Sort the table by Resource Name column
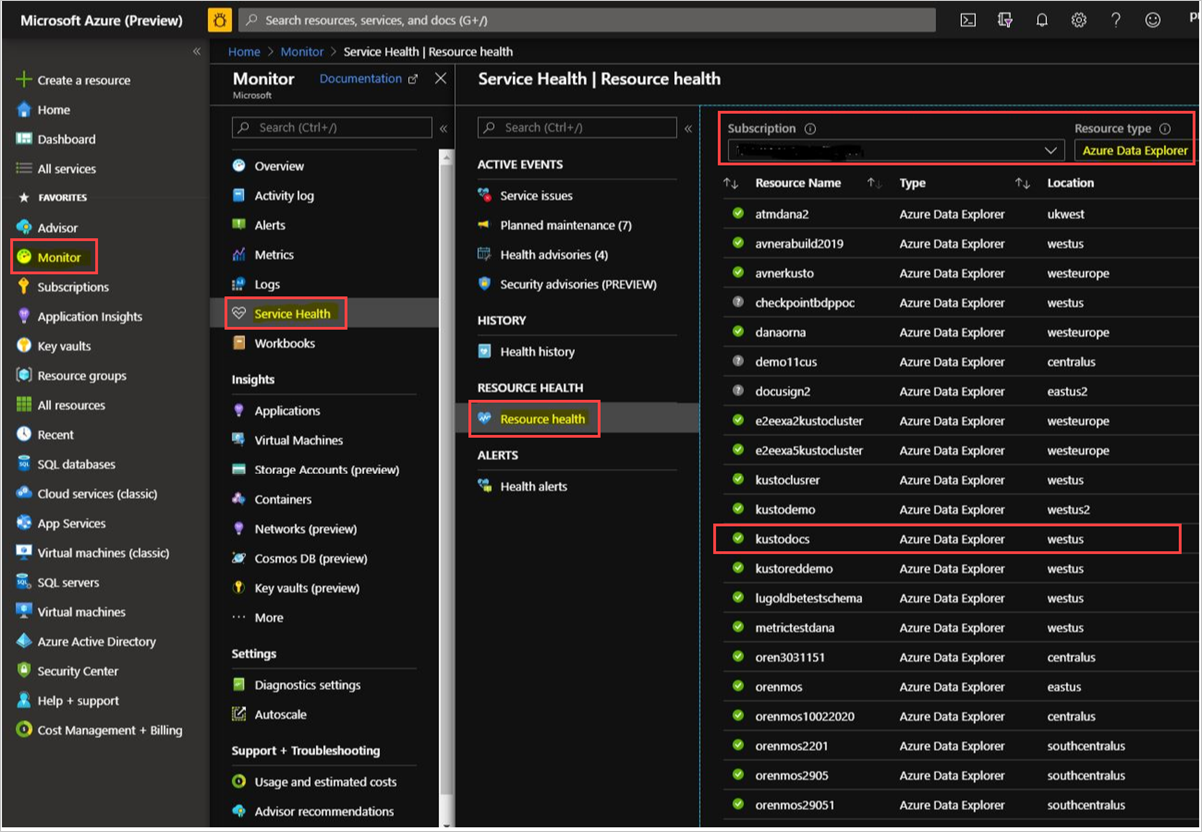 [798, 183]
